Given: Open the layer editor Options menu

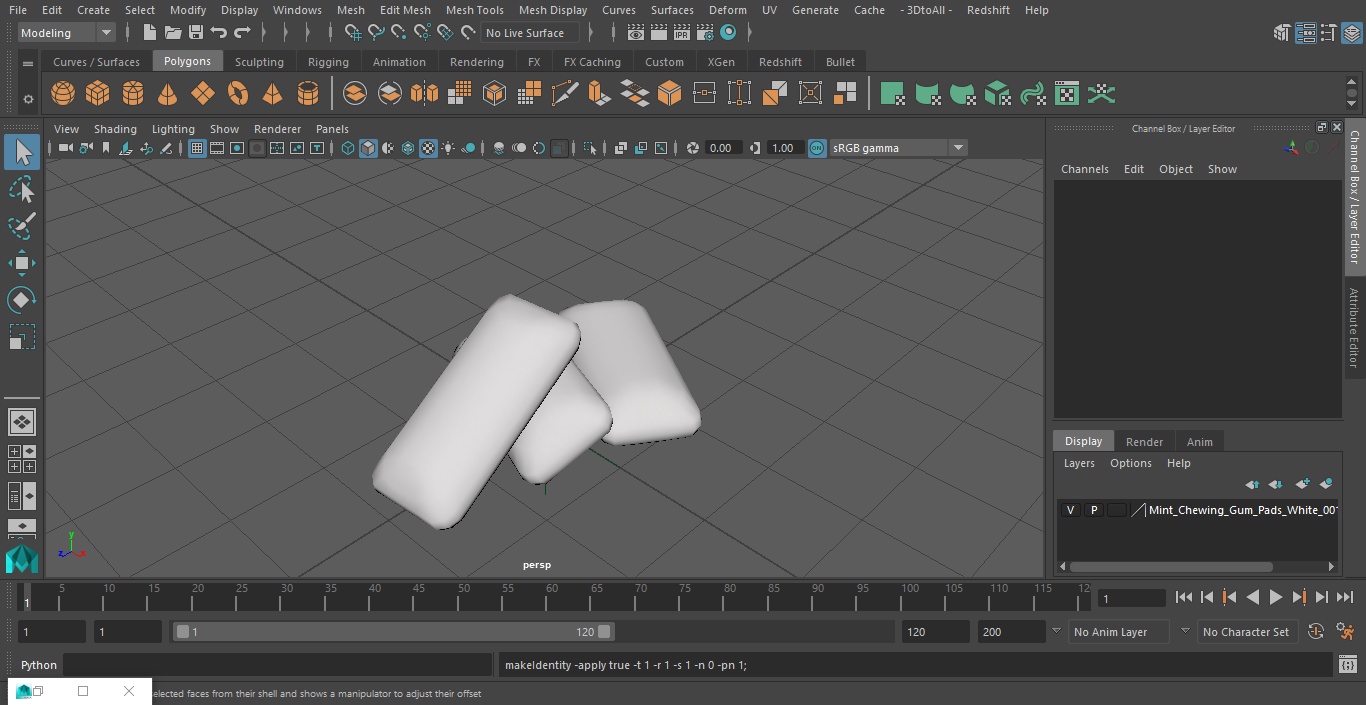Looking at the screenshot, I should [1130, 463].
